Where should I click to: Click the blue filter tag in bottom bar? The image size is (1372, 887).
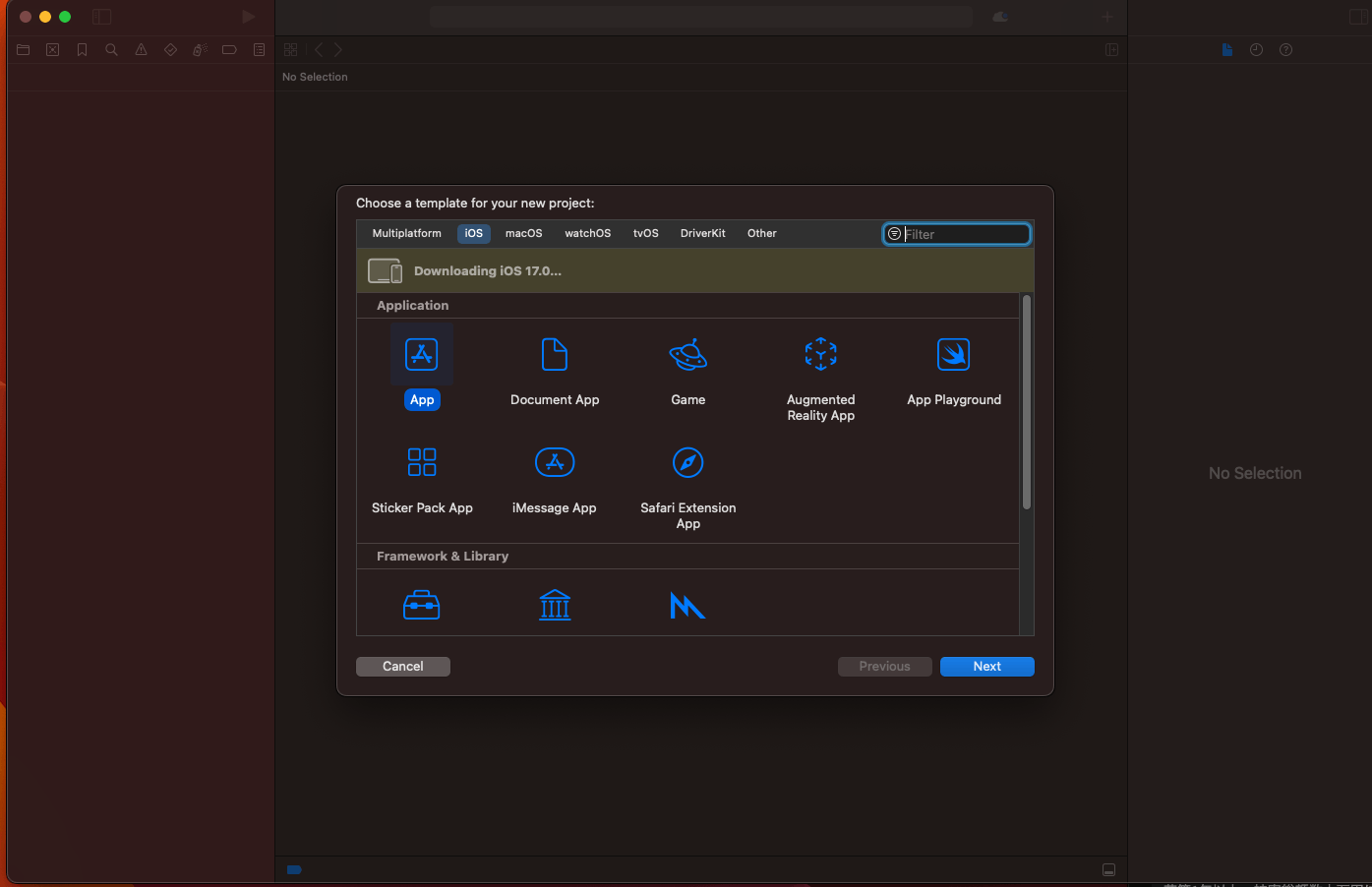click(x=294, y=869)
